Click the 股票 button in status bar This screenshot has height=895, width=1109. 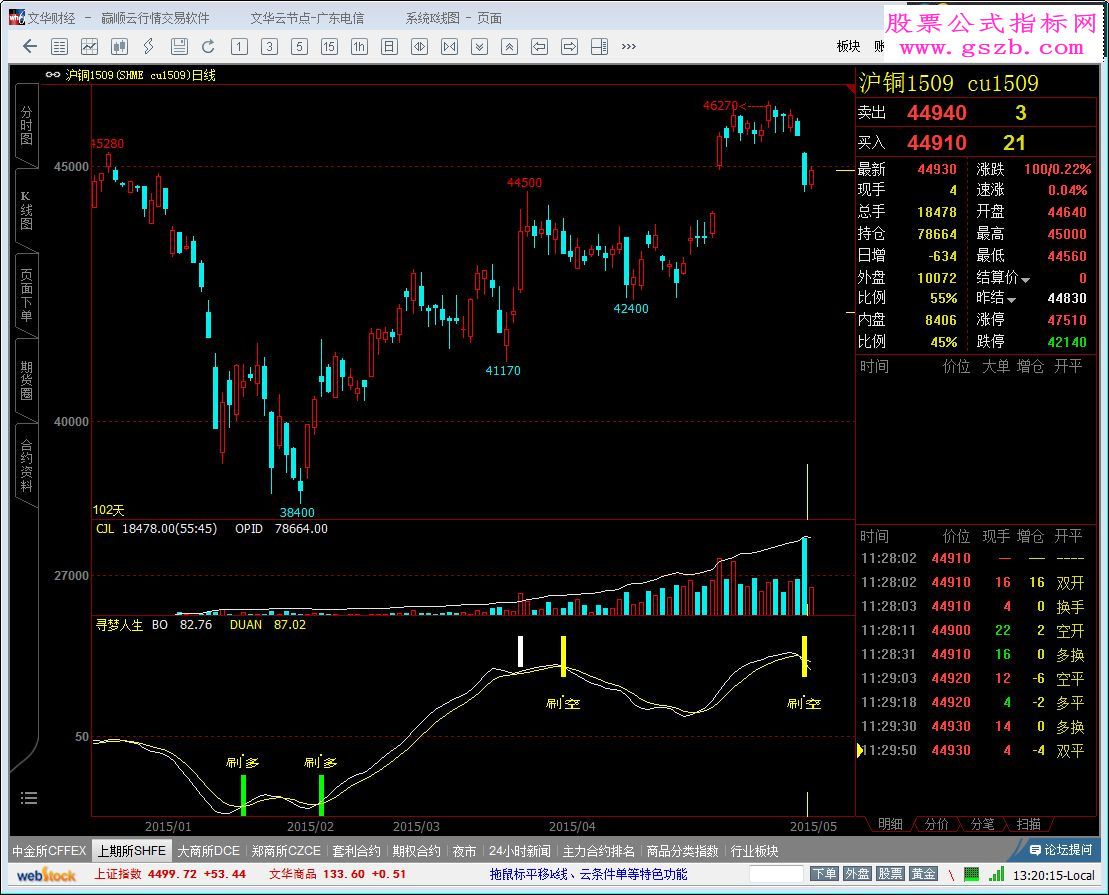[890, 874]
